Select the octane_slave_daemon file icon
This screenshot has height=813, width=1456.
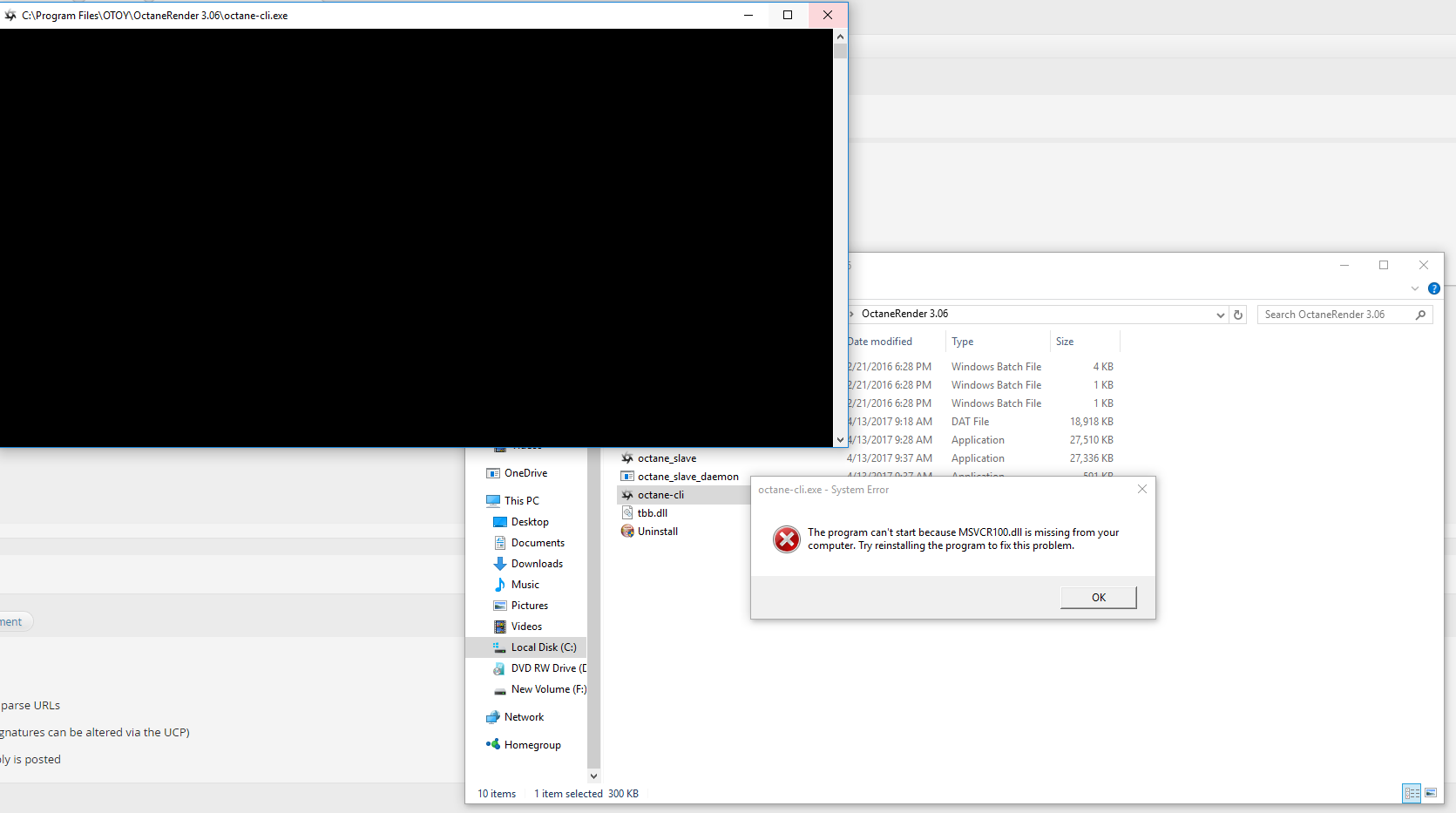(x=627, y=476)
